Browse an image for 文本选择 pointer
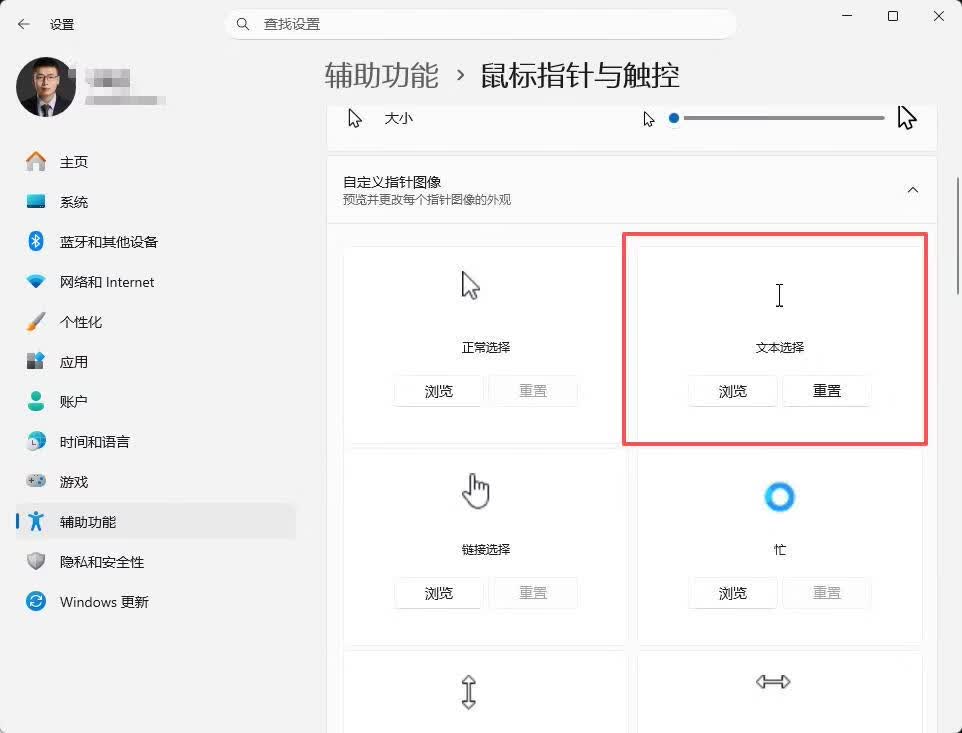This screenshot has height=733, width=962. tap(733, 391)
